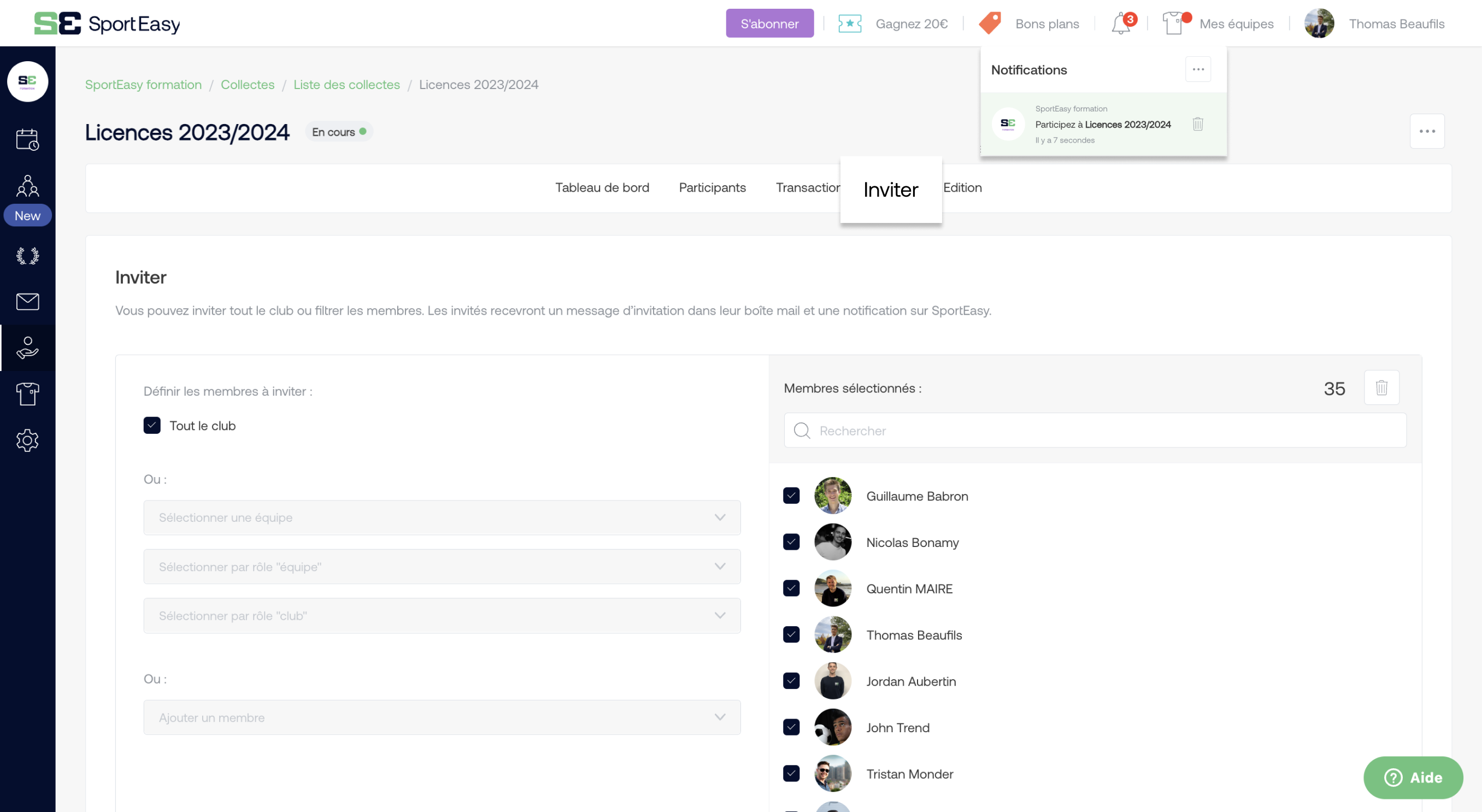Viewport: 1482px width, 812px height.
Task: Click Guillaume Babron's avatar
Action: tap(832, 496)
